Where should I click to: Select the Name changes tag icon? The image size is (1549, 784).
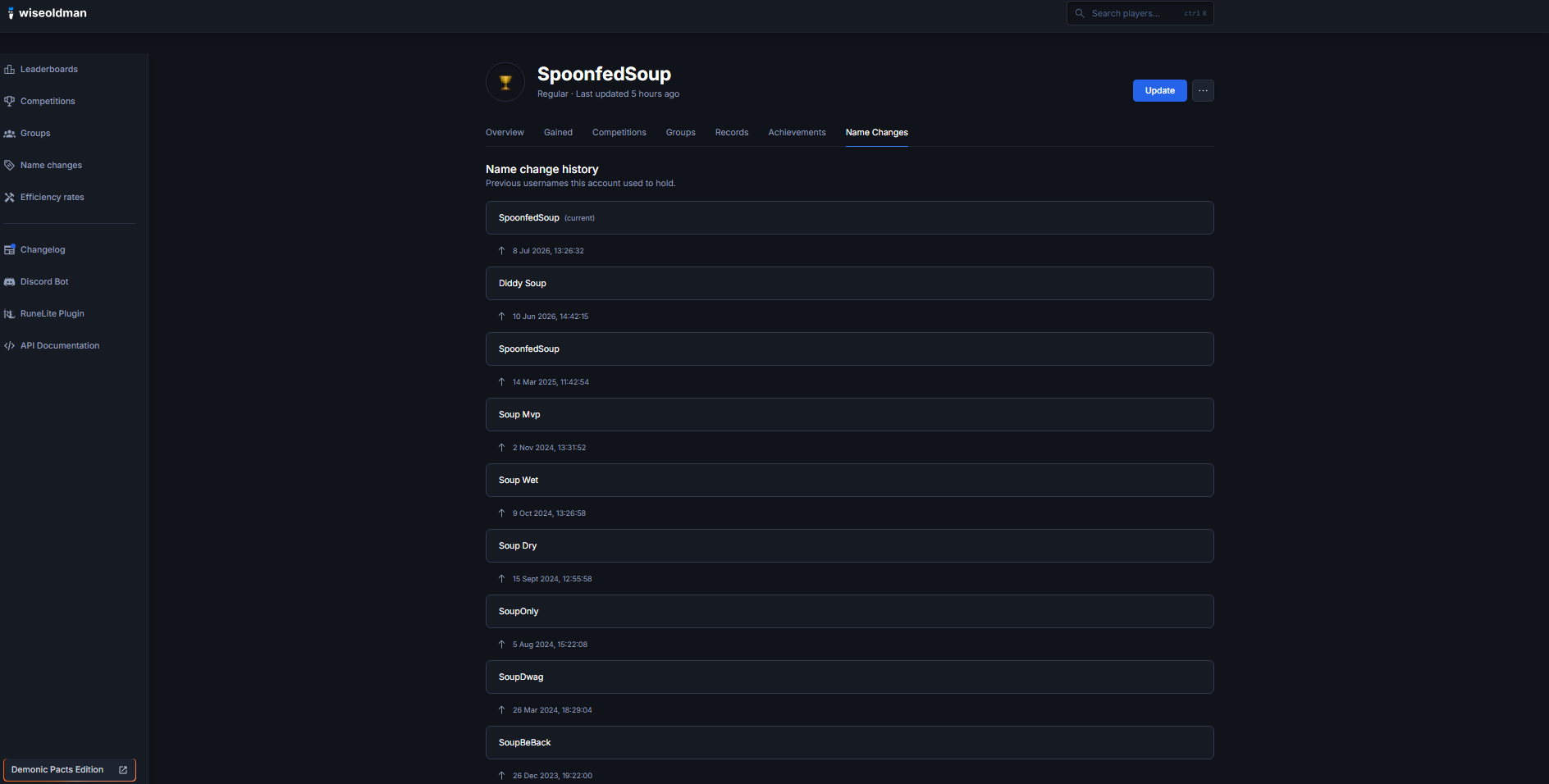10,166
